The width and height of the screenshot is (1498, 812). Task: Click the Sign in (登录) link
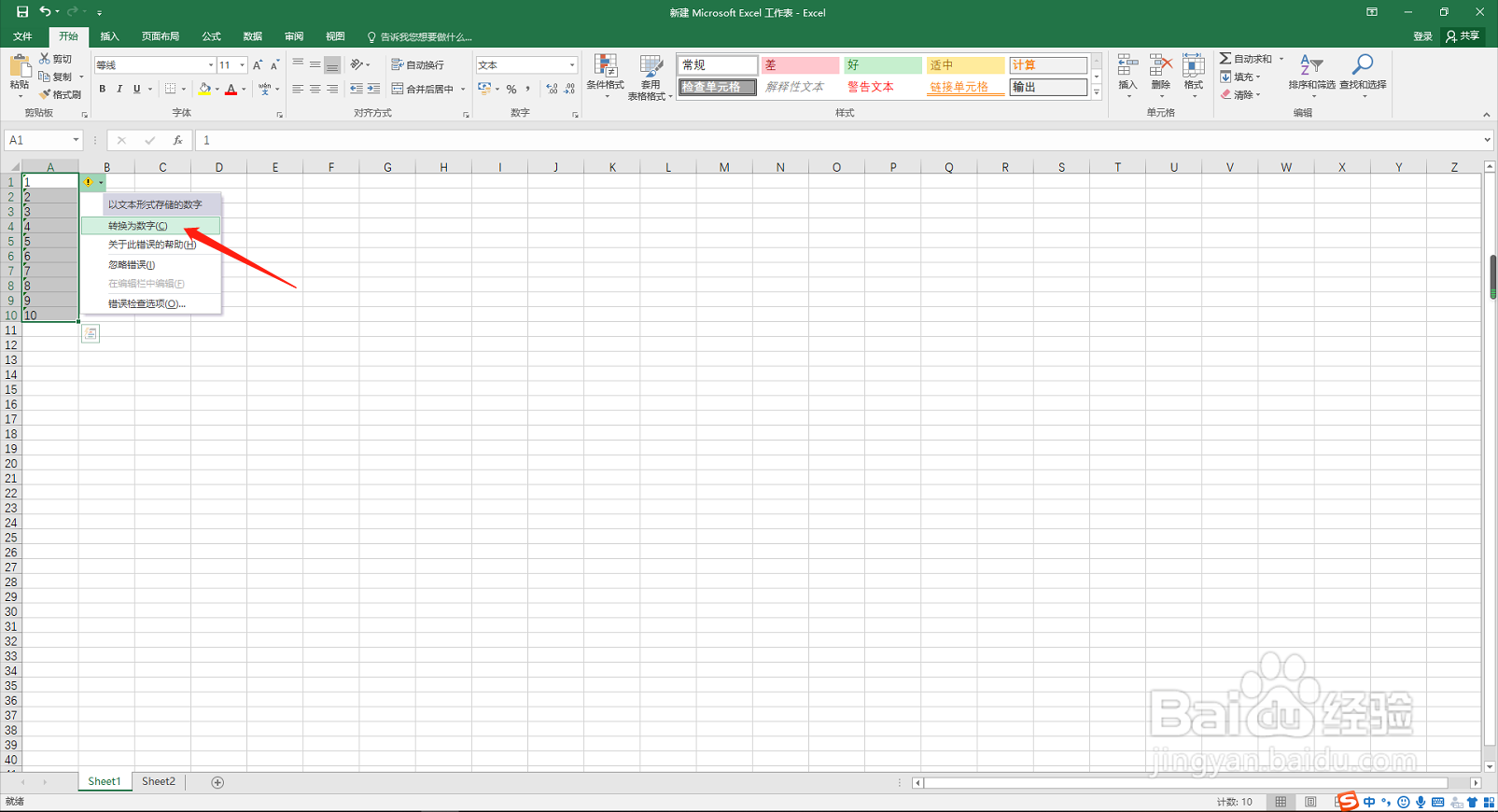pos(1422,36)
